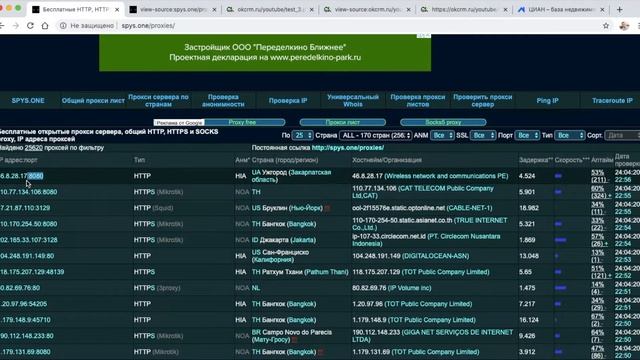Go to the browser home page icon
Screen dimensions: 640x360
coord(45,26)
